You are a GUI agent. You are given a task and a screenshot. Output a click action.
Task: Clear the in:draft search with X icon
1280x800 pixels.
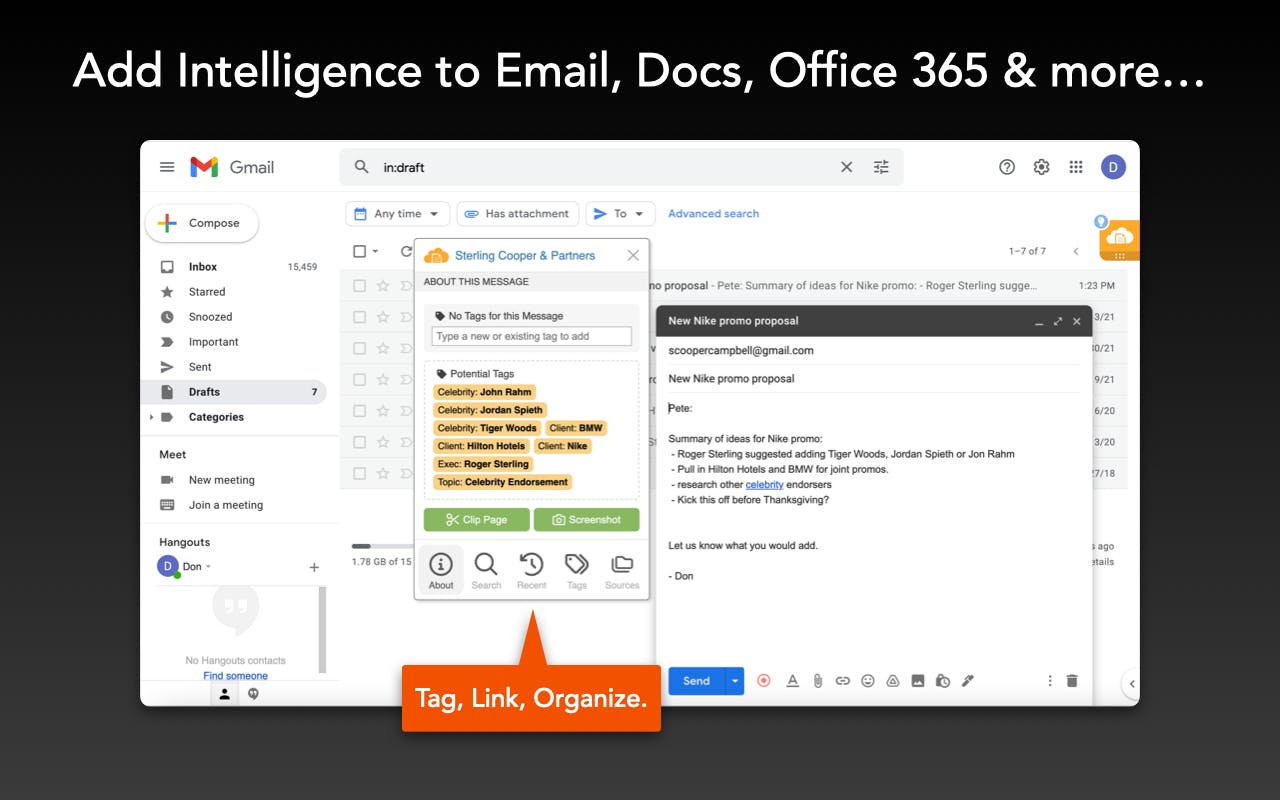point(846,167)
